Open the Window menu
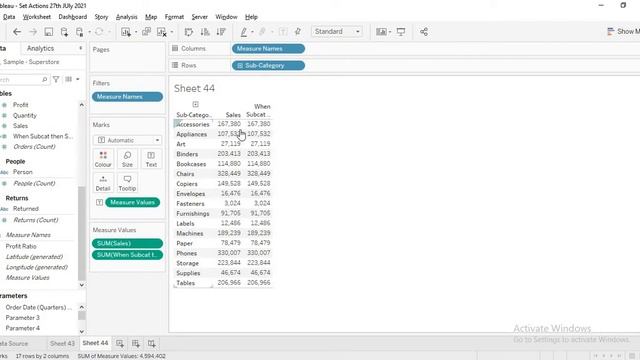The image size is (640, 360). click(226, 17)
